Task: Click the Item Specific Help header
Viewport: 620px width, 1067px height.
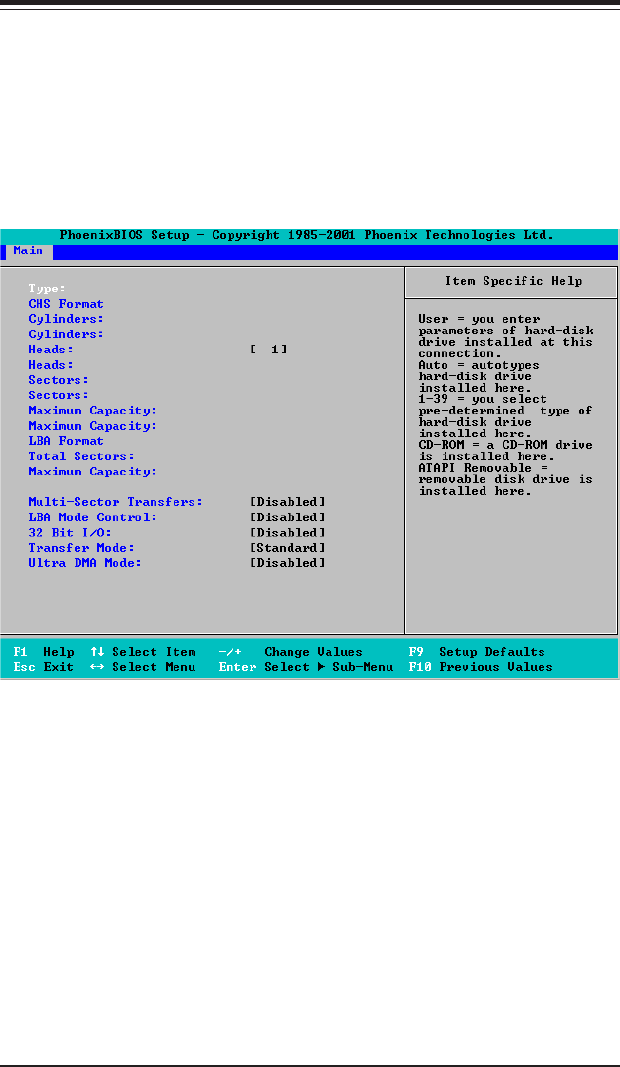Action: point(514,281)
